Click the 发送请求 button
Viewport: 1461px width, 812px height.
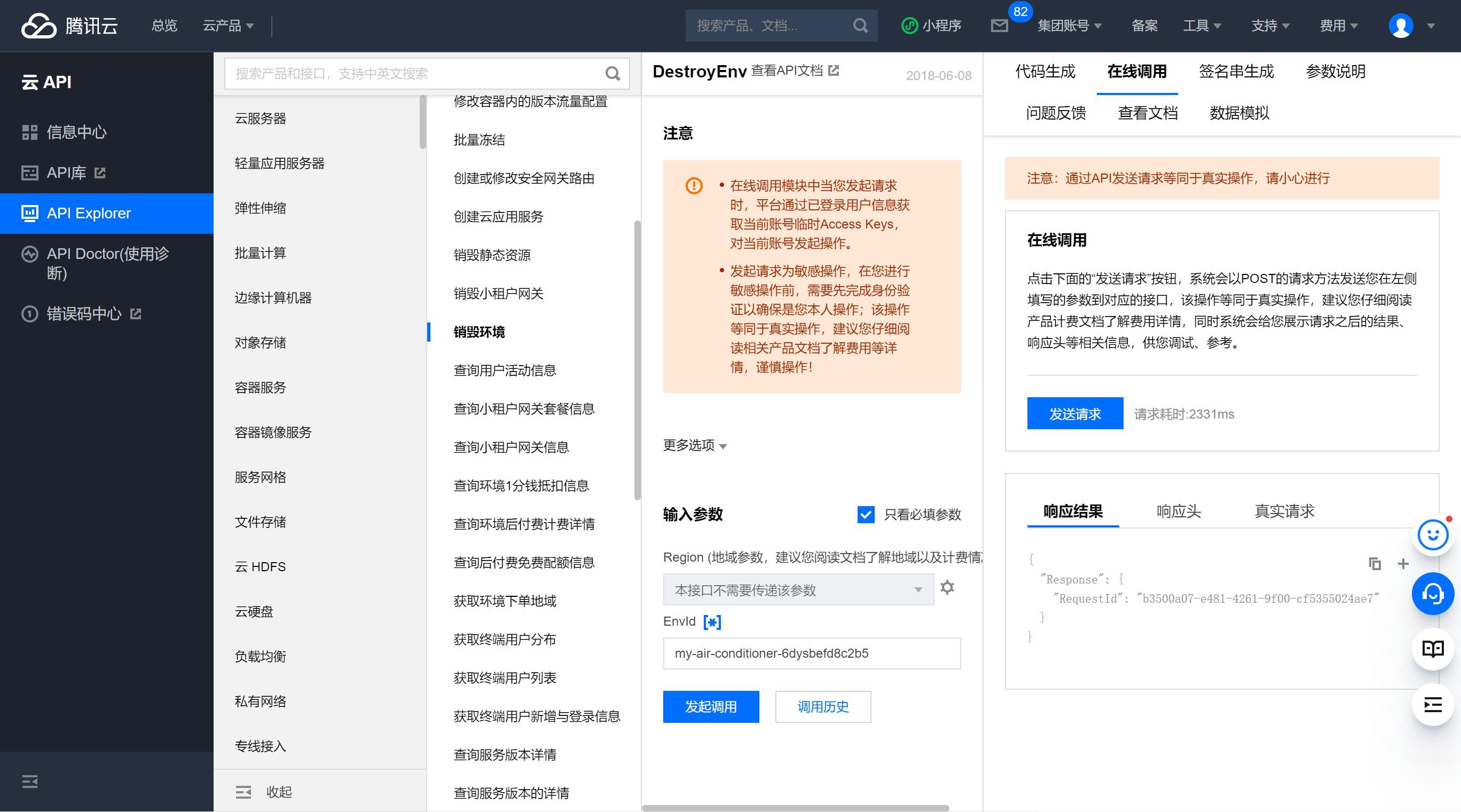point(1075,413)
